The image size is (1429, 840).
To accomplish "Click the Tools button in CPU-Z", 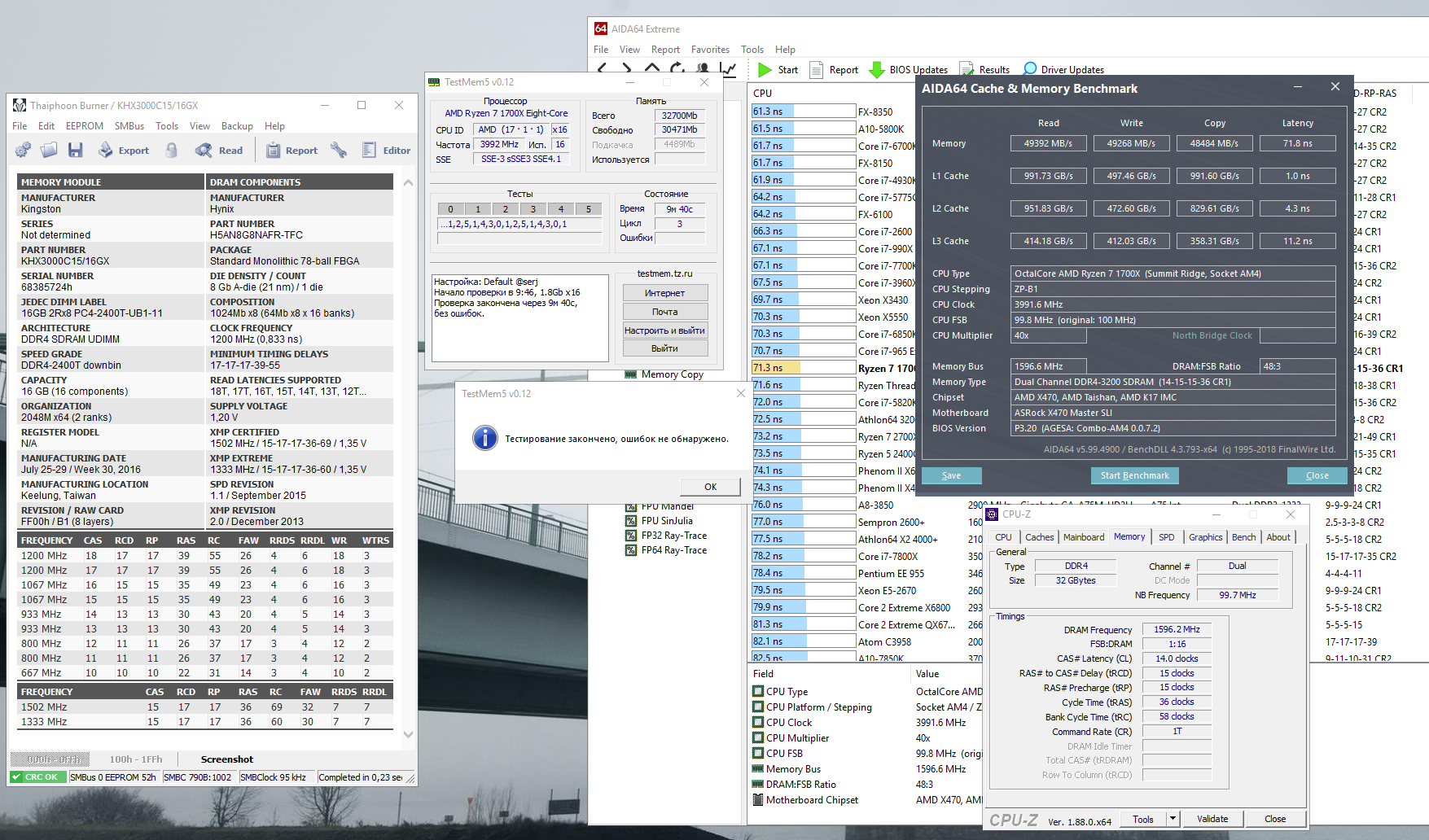I will [x=1143, y=819].
